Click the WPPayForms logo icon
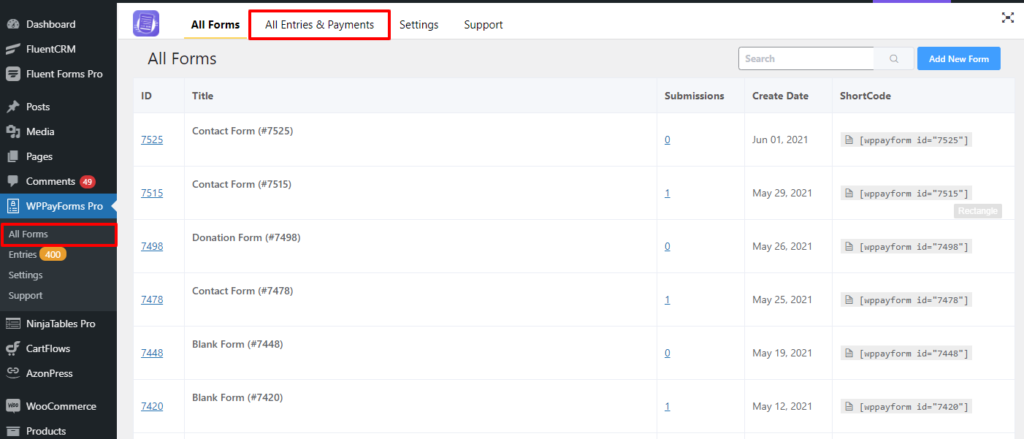Screen dimensions: 1024x439 click(147, 23)
